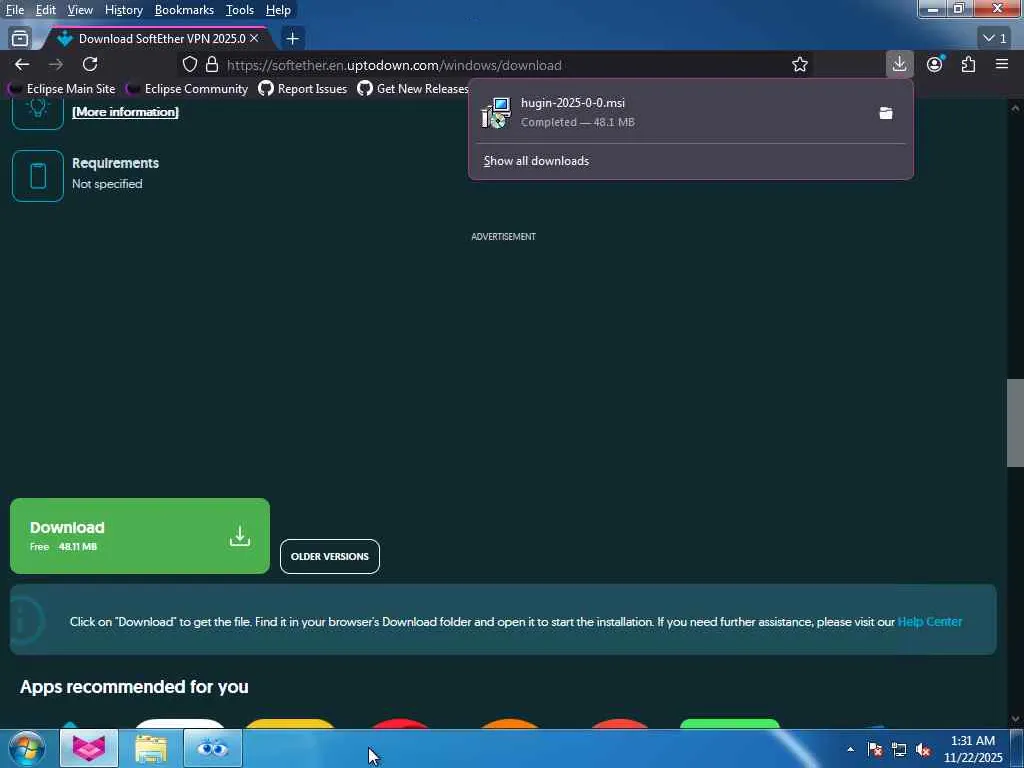Open the Tools menu

pos(240,10)
